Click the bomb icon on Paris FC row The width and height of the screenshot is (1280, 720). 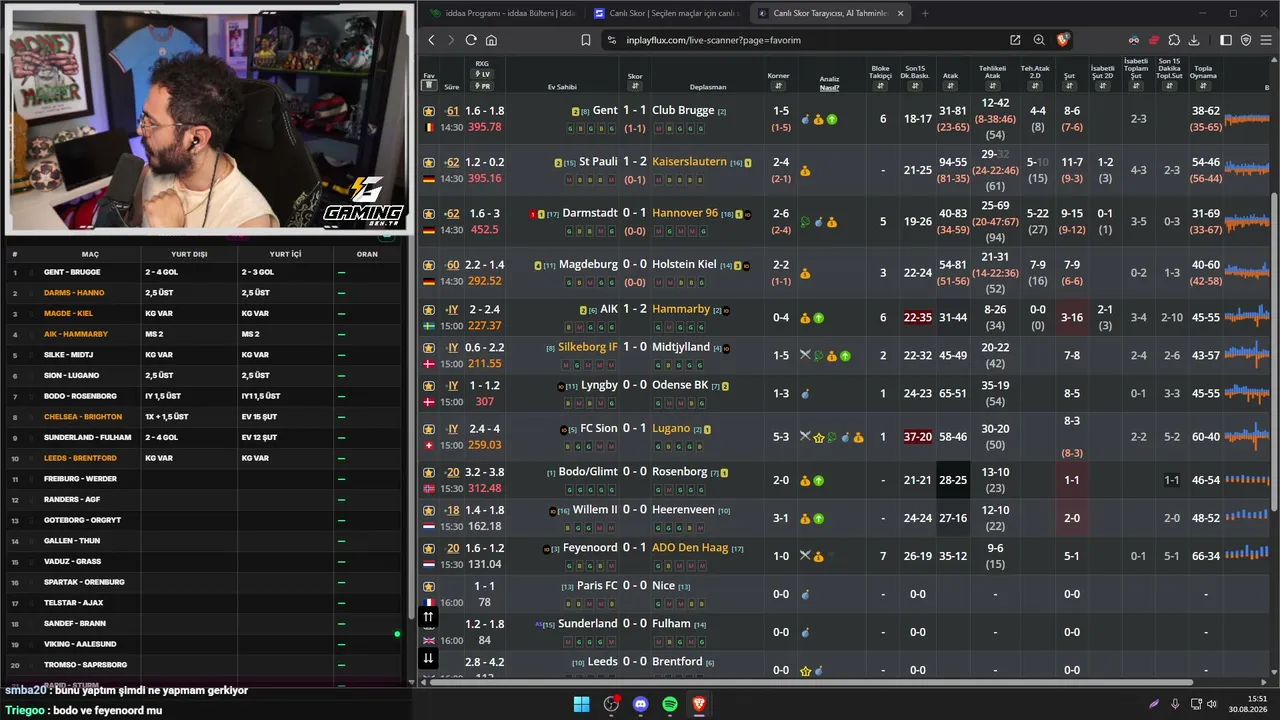pos(805,594)
